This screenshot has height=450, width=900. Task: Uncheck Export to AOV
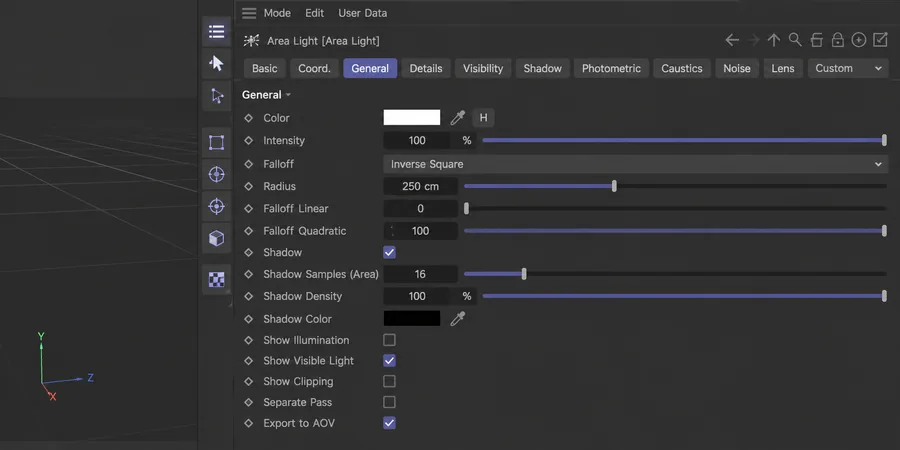click(389, 423)
